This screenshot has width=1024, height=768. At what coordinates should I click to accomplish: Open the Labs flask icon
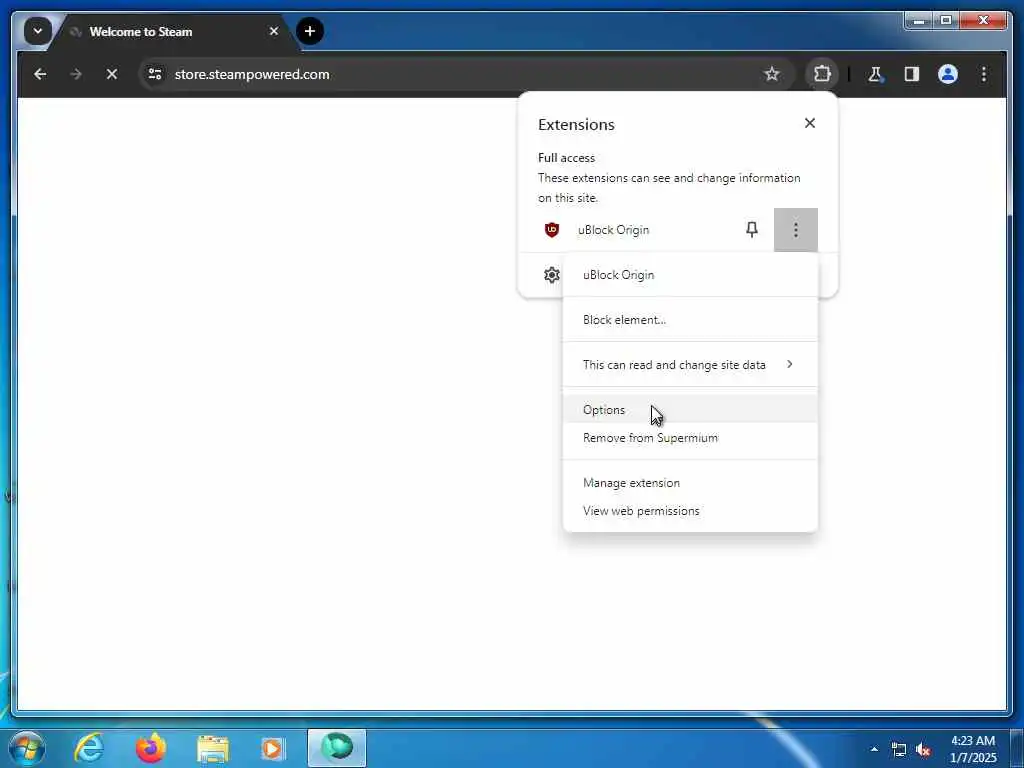(x=875, y=74)
